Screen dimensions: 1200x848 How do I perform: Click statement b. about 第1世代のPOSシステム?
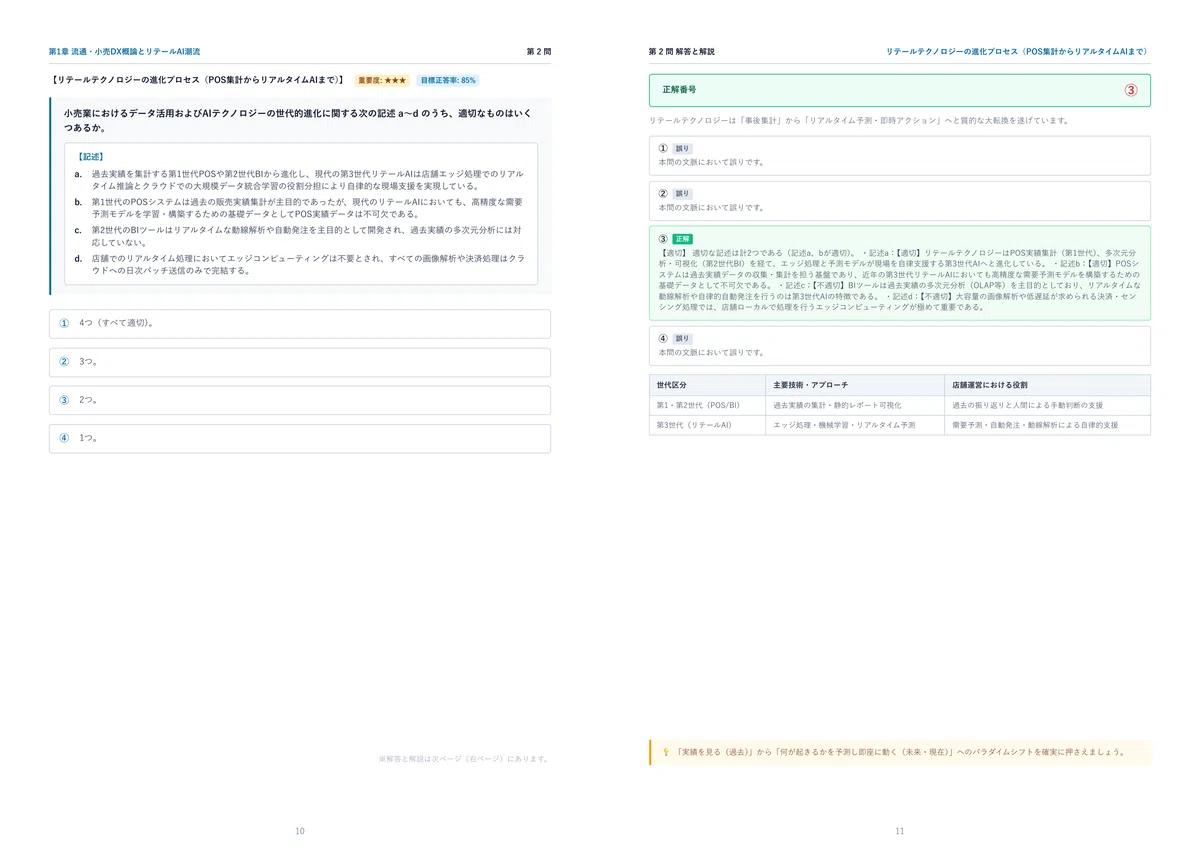click(x=300, y=208)
